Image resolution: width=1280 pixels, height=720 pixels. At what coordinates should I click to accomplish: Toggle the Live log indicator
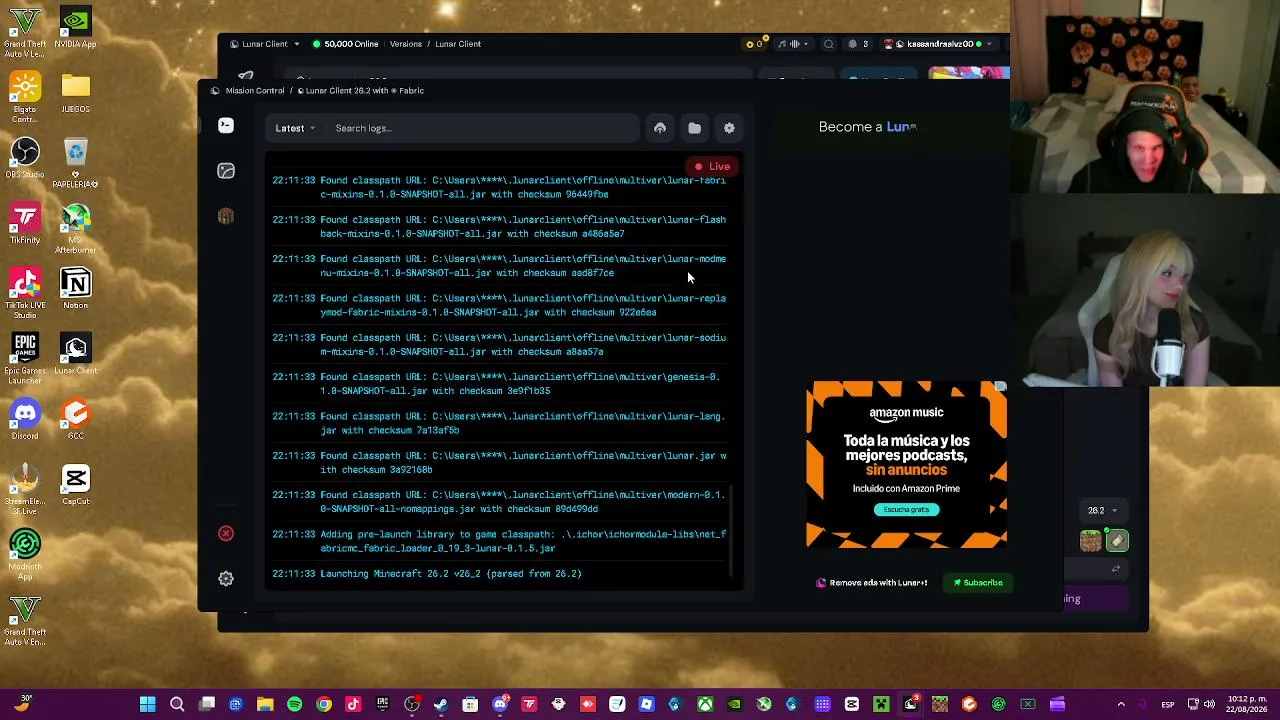pyautogui.click(x=713, y=166)
